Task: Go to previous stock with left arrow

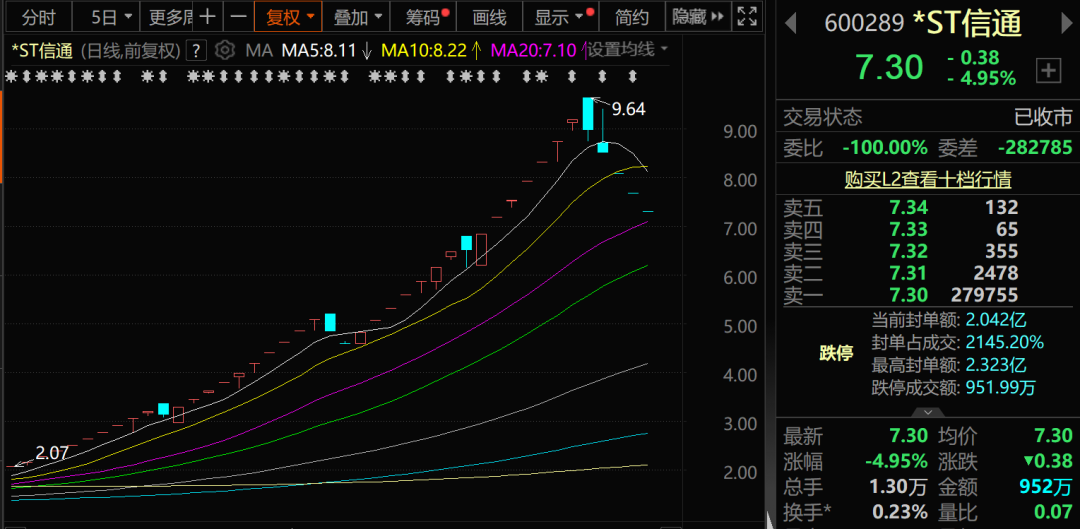Action: pos(790,23)
